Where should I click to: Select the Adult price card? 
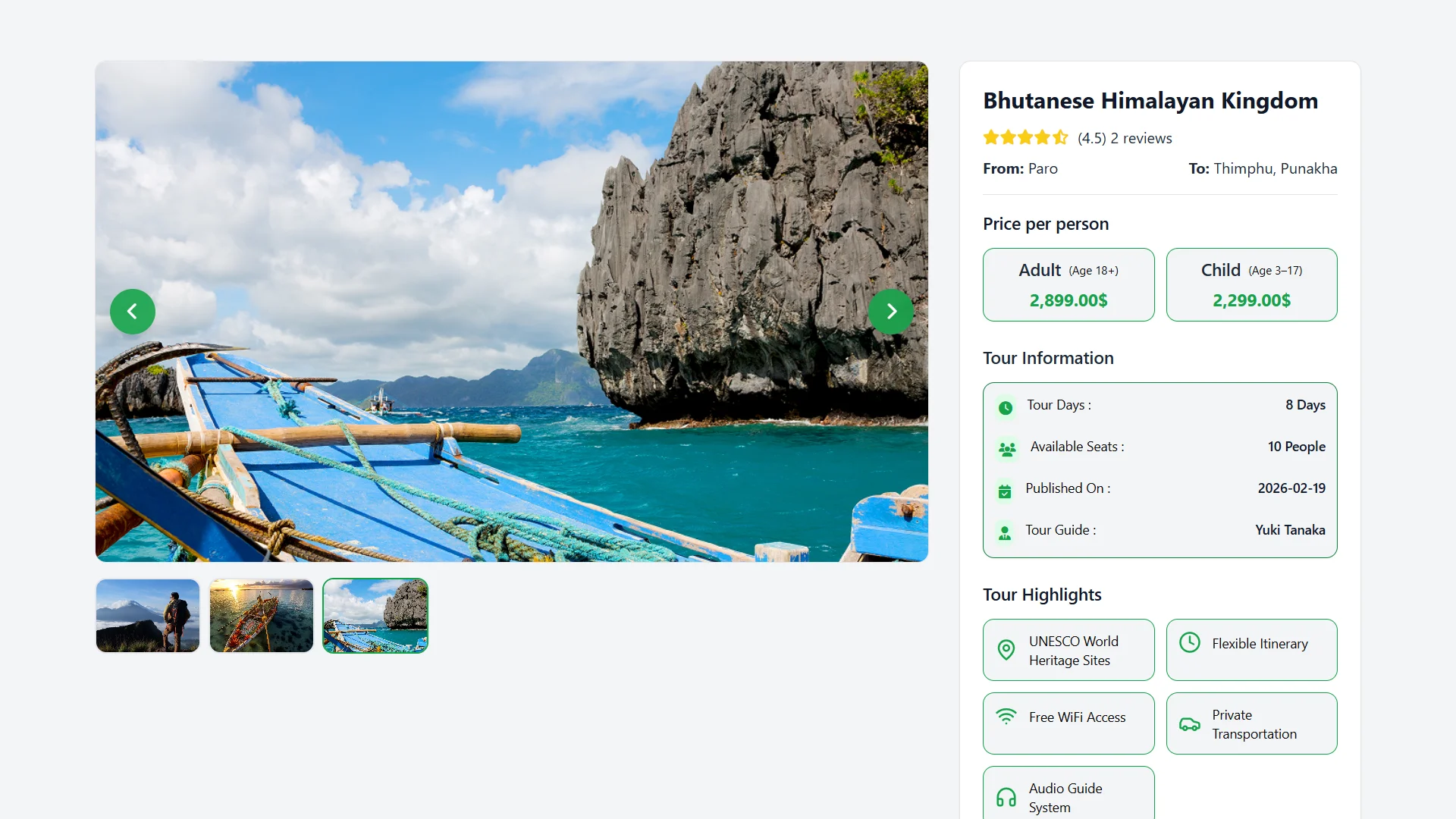coord(1068,285)
